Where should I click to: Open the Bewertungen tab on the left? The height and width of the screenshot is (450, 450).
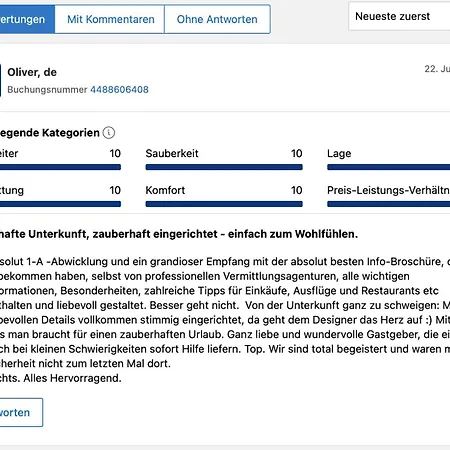point(27,19)
